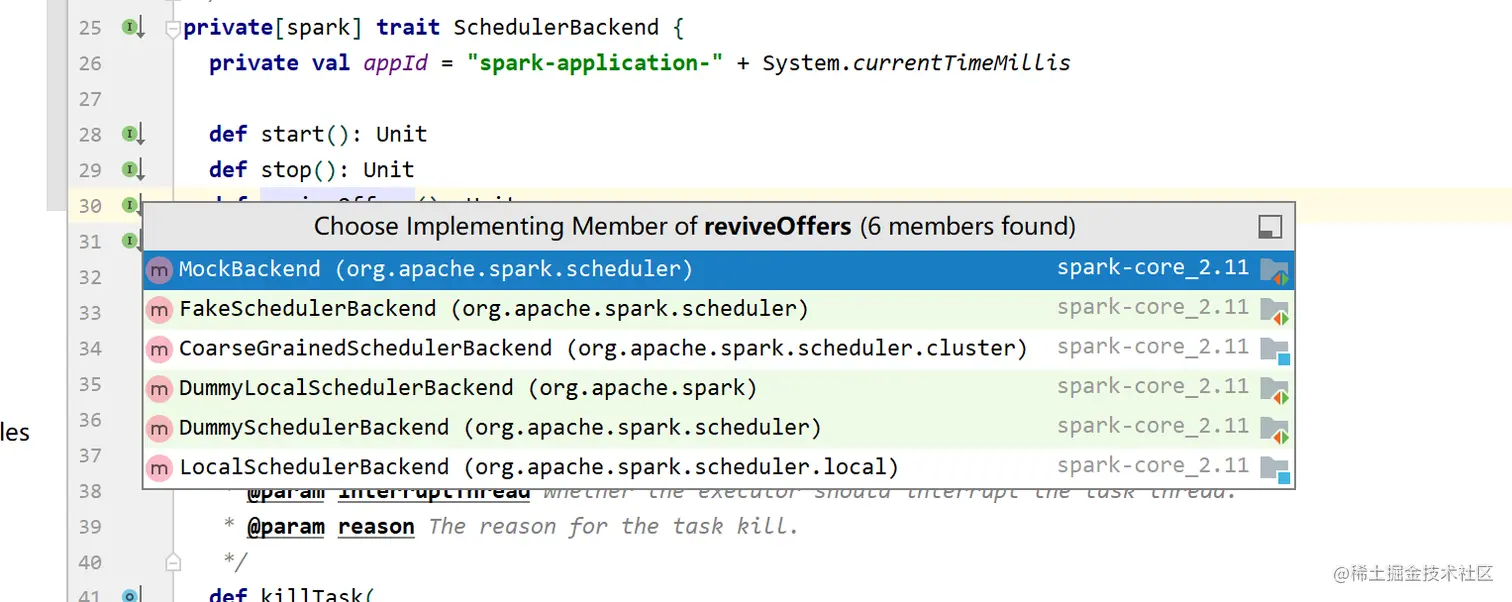
Task: Click gutter icon on line 41 killTask
Action: click(x=129, y=597)
